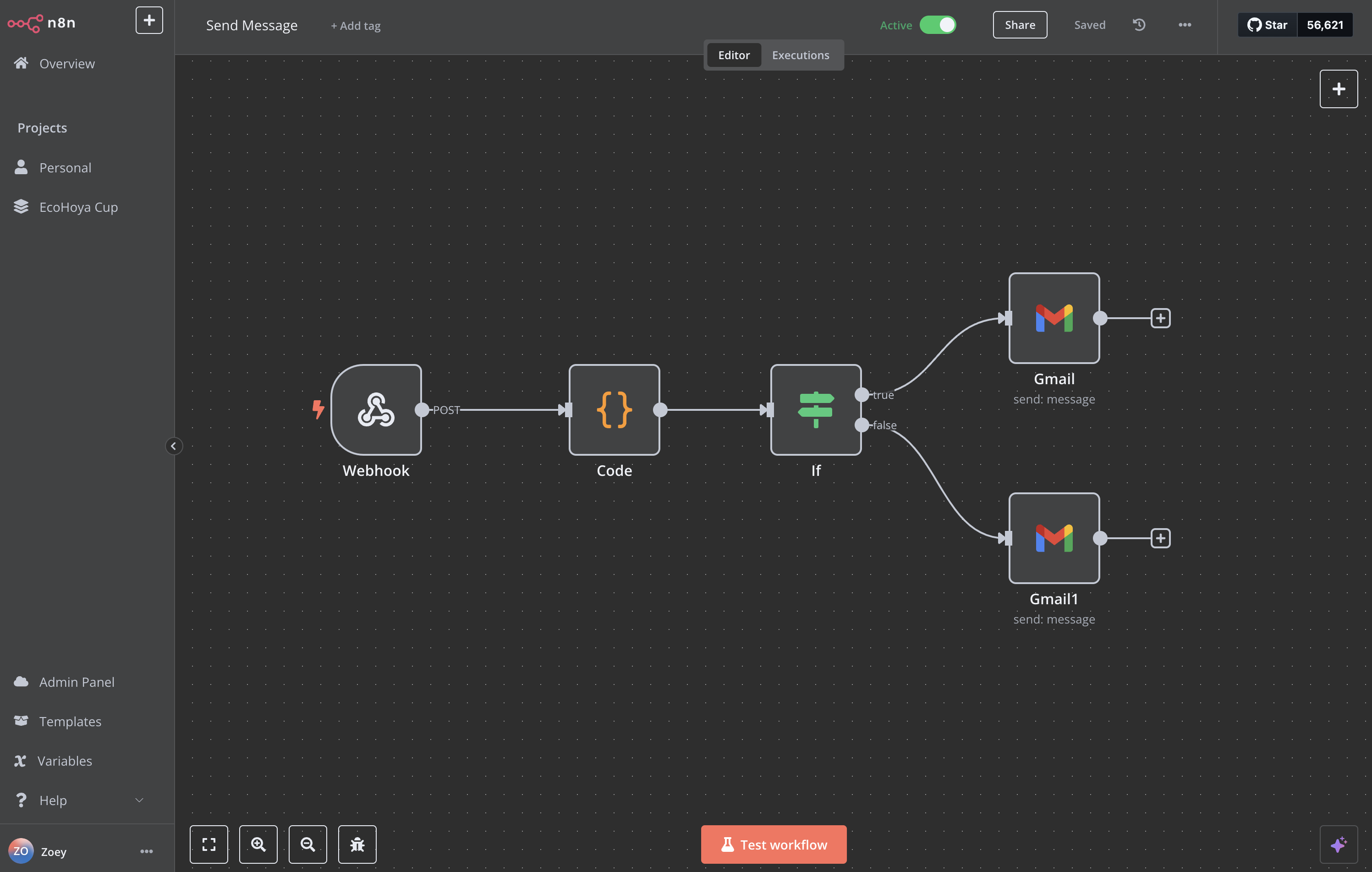The height and width of the screenshot is (872, 1372).
Task: Add node after upper Gmail output plus
Action: pos(1160,318)
